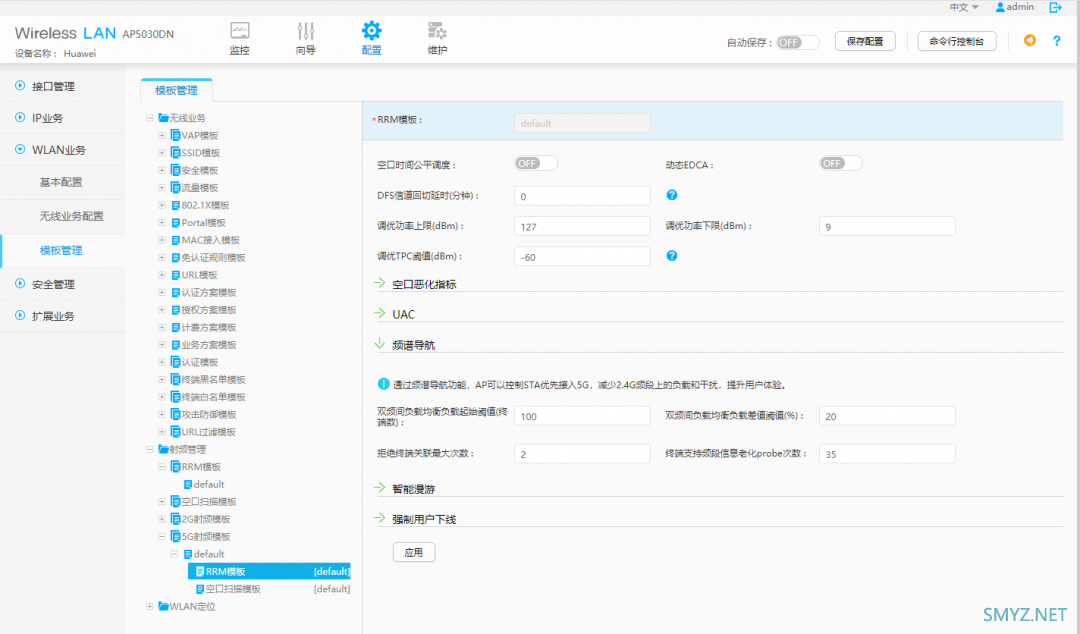The image size is (1080, 634).
Task: Click the WLAN定位 folder icon
Action: pos(163,606)
